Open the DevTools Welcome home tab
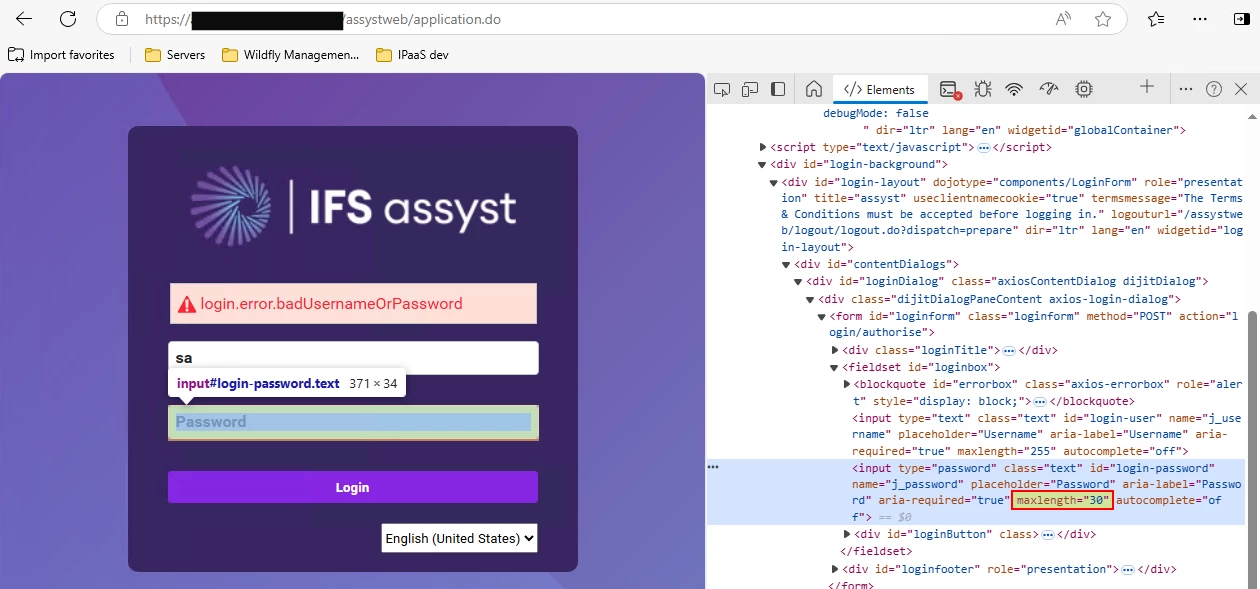 [814, 89]
